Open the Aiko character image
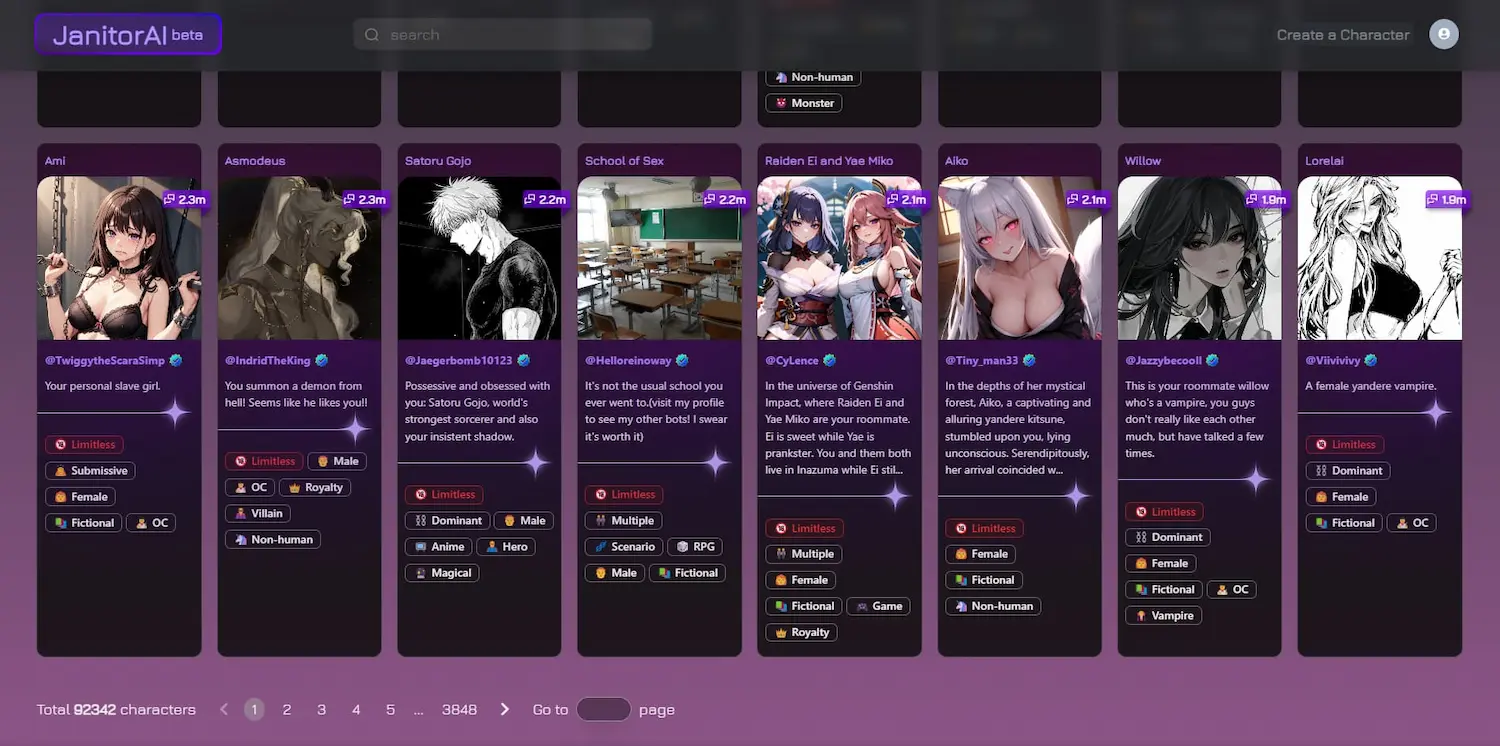Viewport: 1500px width, 746px height. [1019, 258]
